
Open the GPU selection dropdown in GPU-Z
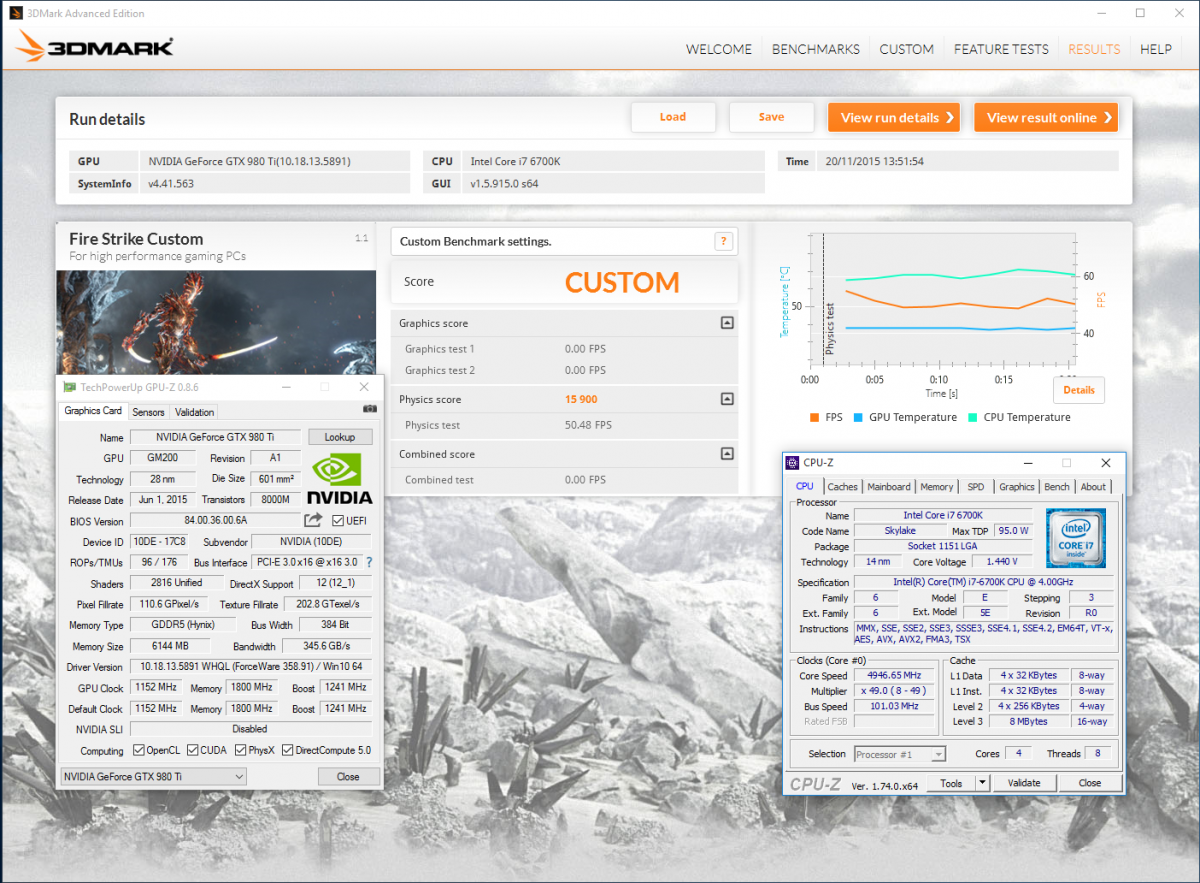coord(153,776)
